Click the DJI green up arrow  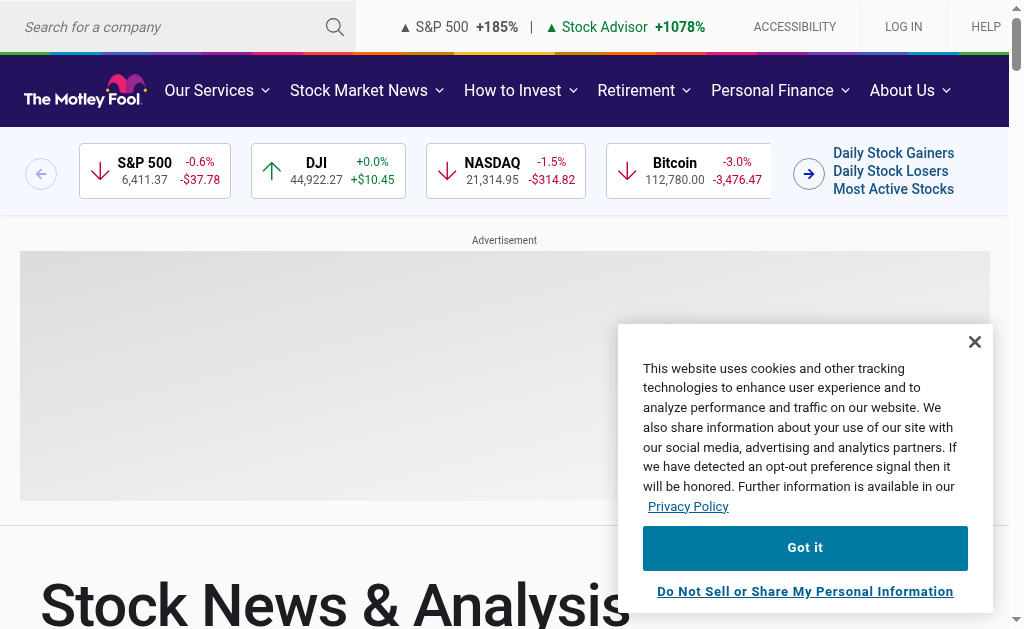click(x=272, y=171)
